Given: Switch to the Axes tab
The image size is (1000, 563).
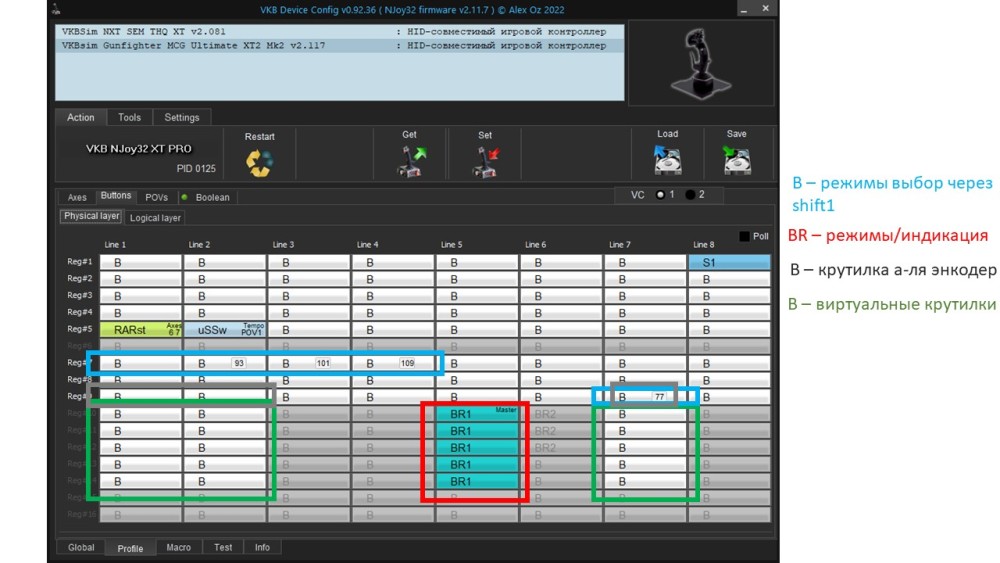Looking at the screenshot, I should point(77,197).
